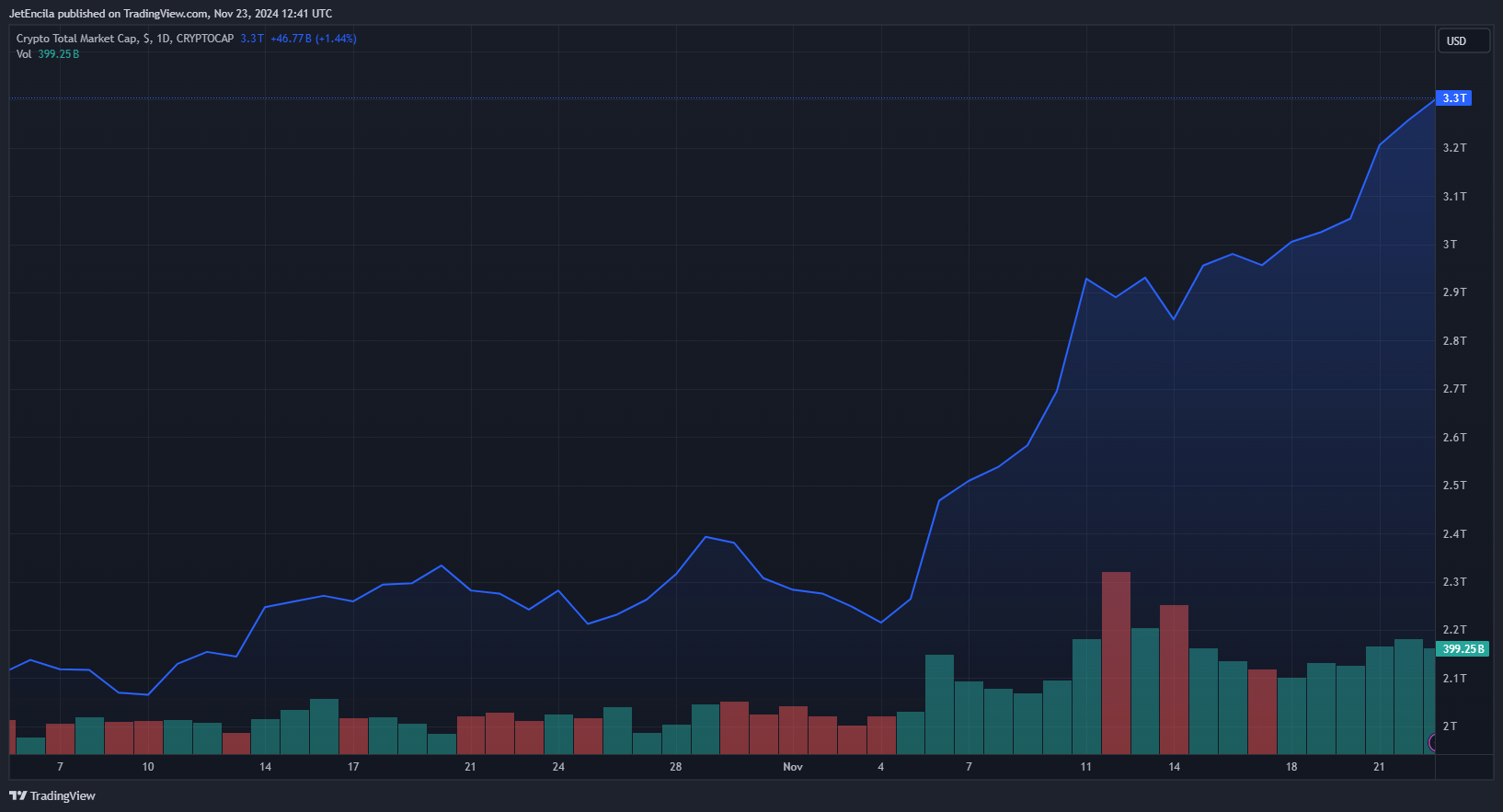This screenshot has width=1503, height=812.
Task: Click the 1D interval in chart legend
Action: (164, 39)
